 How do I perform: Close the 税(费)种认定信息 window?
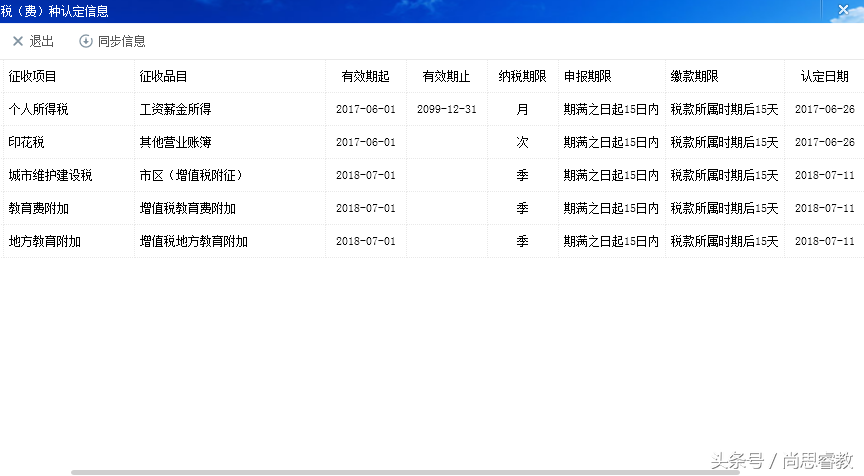(x=842, y=10)
